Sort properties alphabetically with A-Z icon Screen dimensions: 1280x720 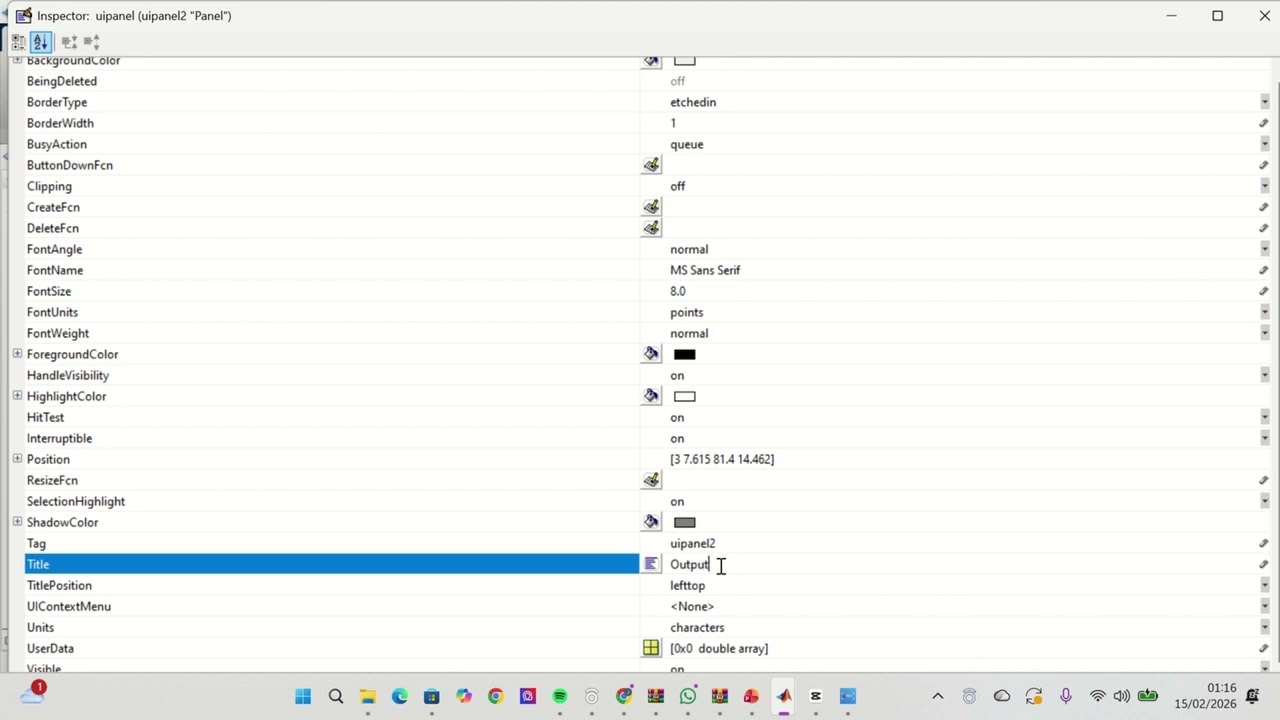40,42
